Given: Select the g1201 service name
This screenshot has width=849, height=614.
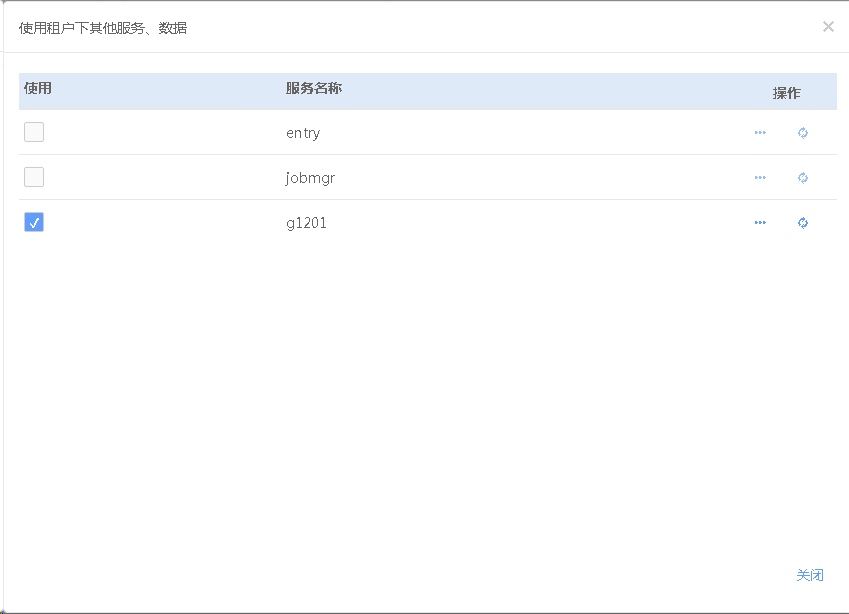Looking at the screenshot, I should coord(306,223).
